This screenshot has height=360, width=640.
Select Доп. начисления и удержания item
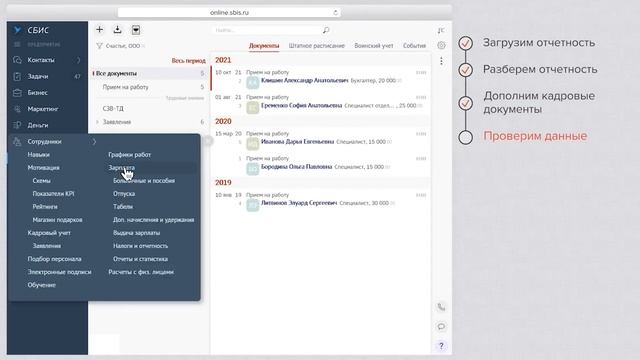pos(153,220)
